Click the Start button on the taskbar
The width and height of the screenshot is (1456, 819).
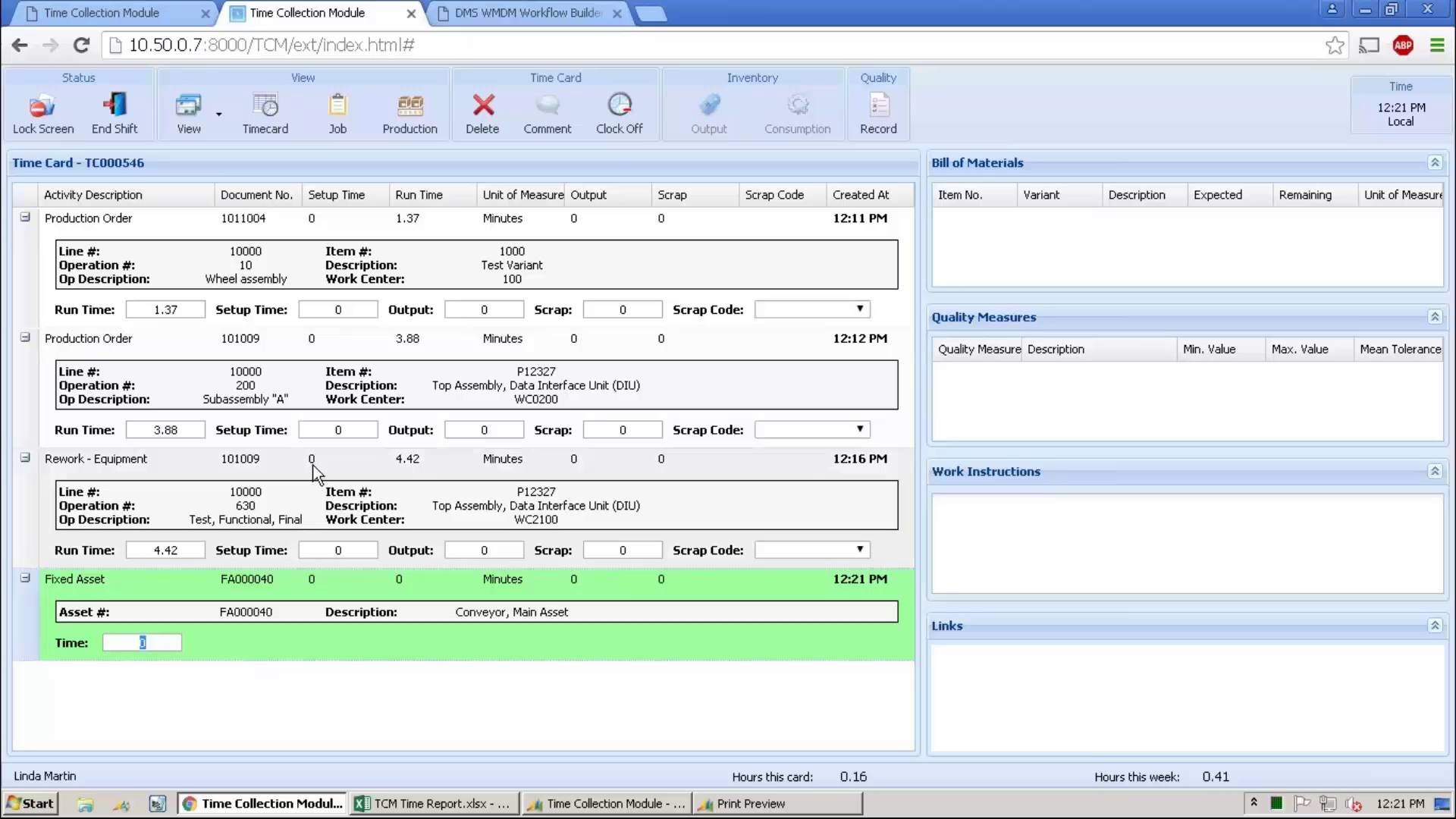[x=30, y=803]
